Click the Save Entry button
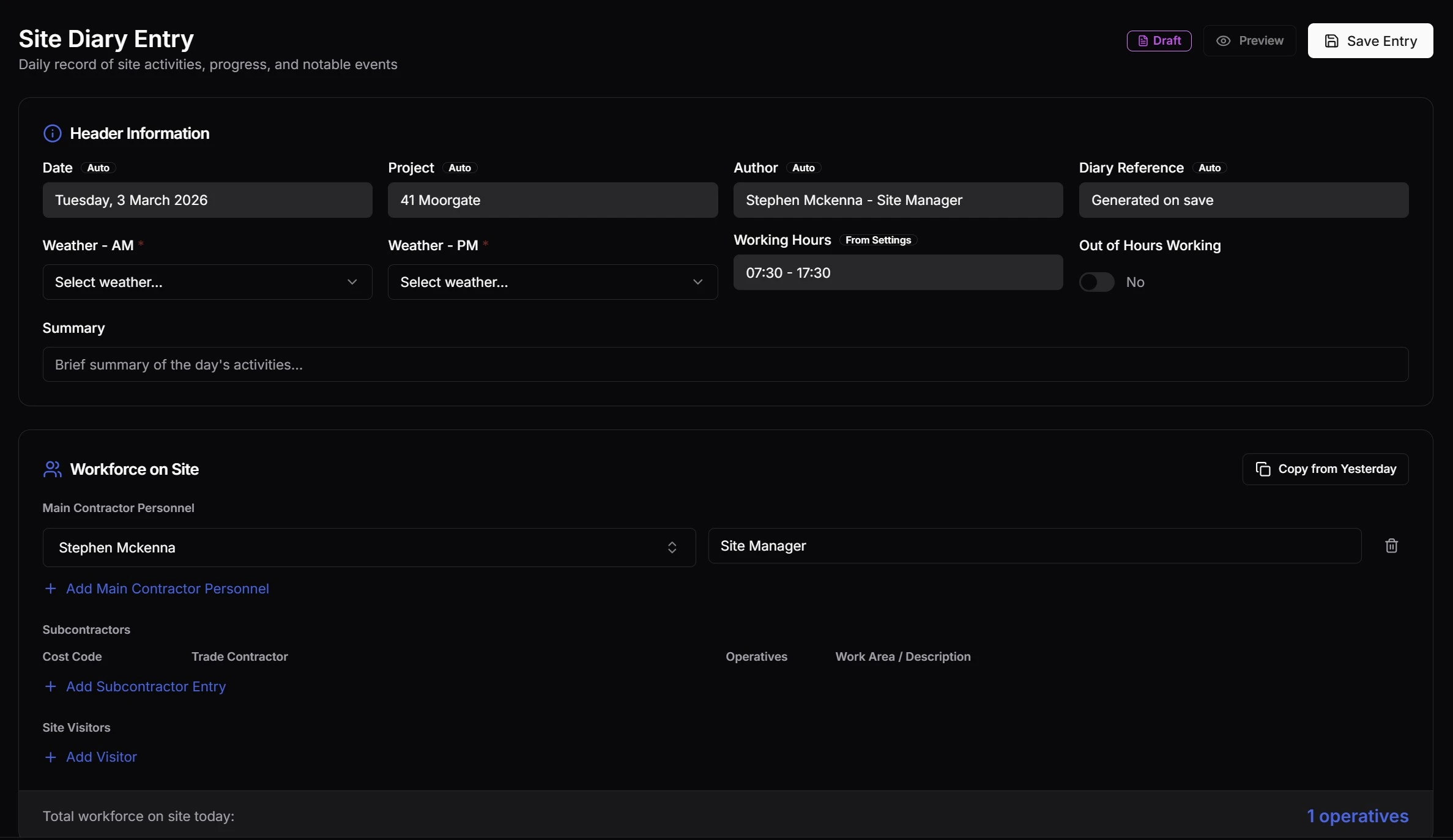This screenshot has height=840, width=1453. [x=1370, y=41]
